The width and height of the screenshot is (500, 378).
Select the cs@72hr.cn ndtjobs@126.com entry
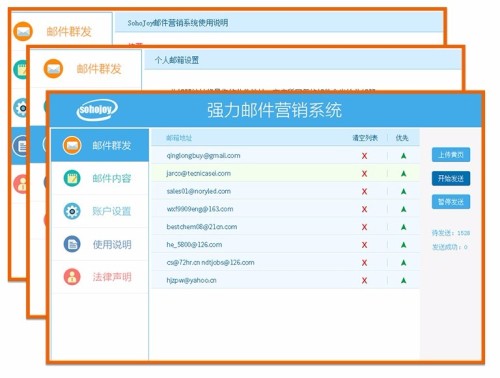pos(210,263)
